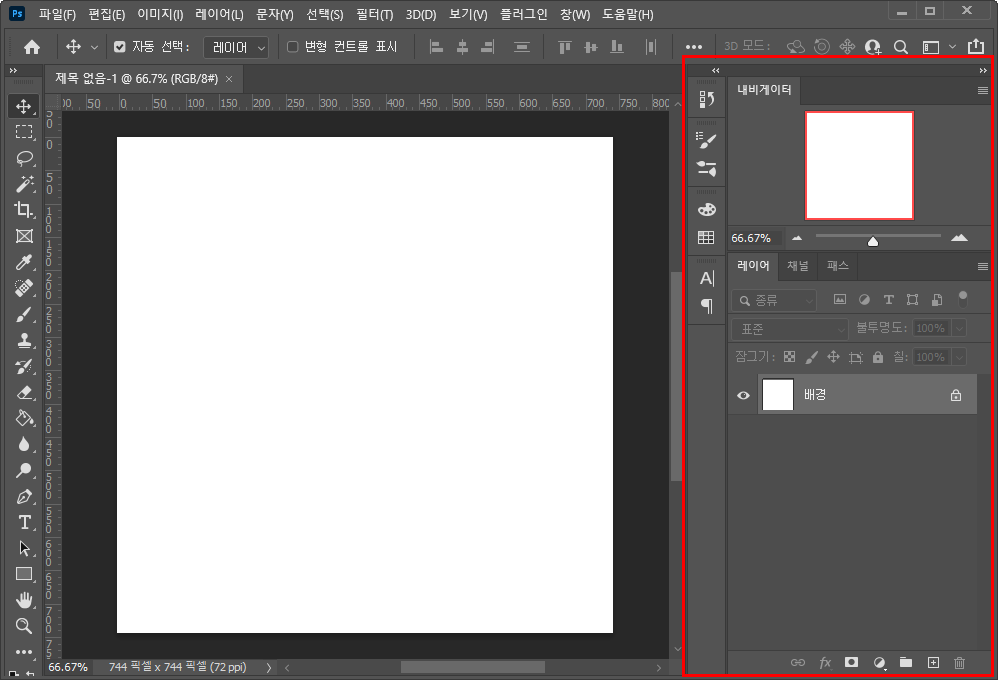
Task: Select the History Brush tool
Action: pos(24,366)
